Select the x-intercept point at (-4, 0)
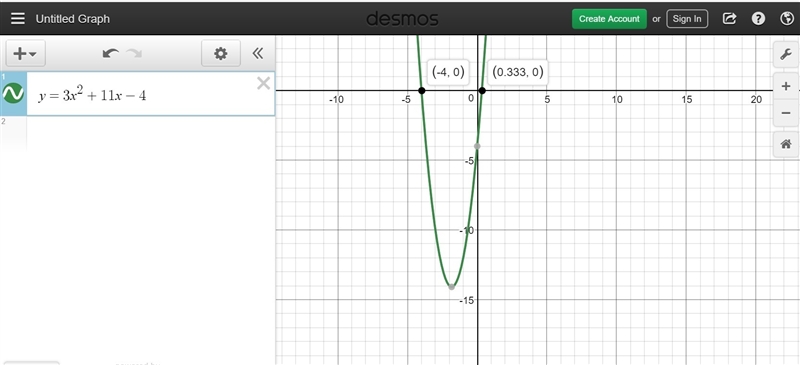 pos(421,90)
